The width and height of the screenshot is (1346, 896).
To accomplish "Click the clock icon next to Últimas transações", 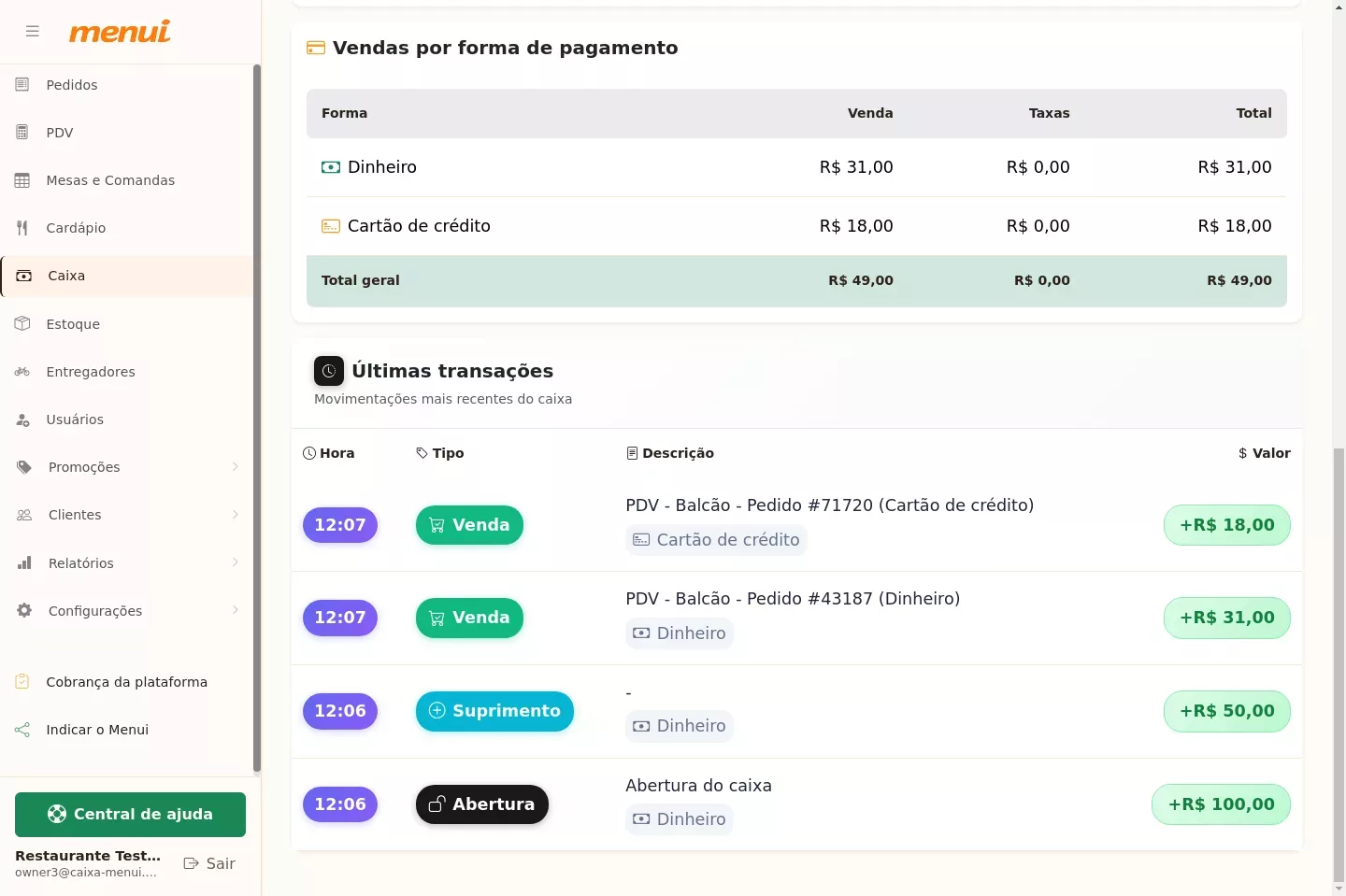I will pyautogui.click(x=329, y=371).
